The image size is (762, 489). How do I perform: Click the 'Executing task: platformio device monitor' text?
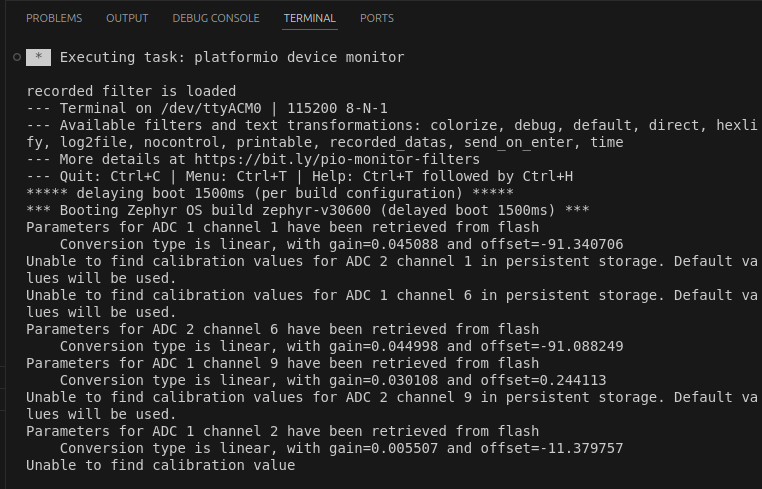coord(232,58)
